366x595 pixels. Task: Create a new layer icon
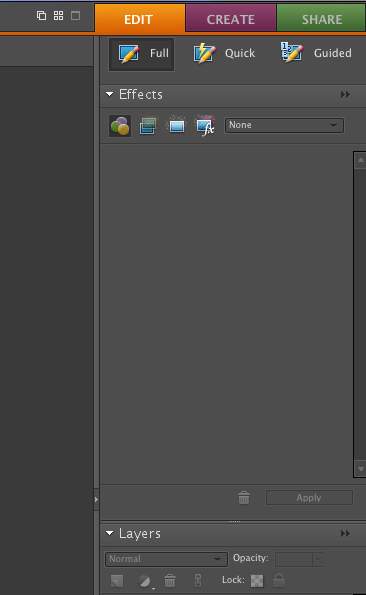[117, 581]
